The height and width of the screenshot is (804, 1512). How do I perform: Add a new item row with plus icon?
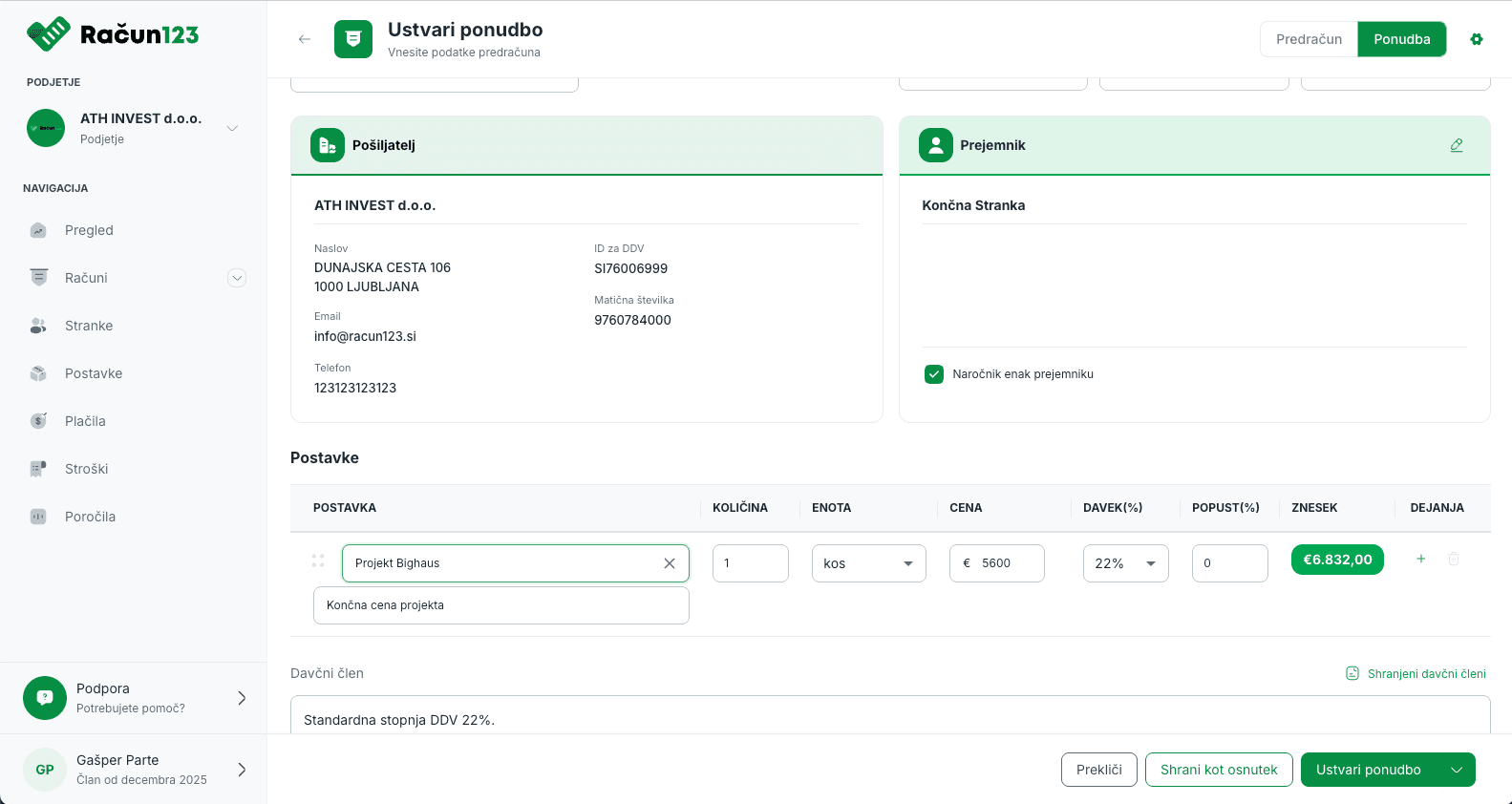(x=1420, y=560)
